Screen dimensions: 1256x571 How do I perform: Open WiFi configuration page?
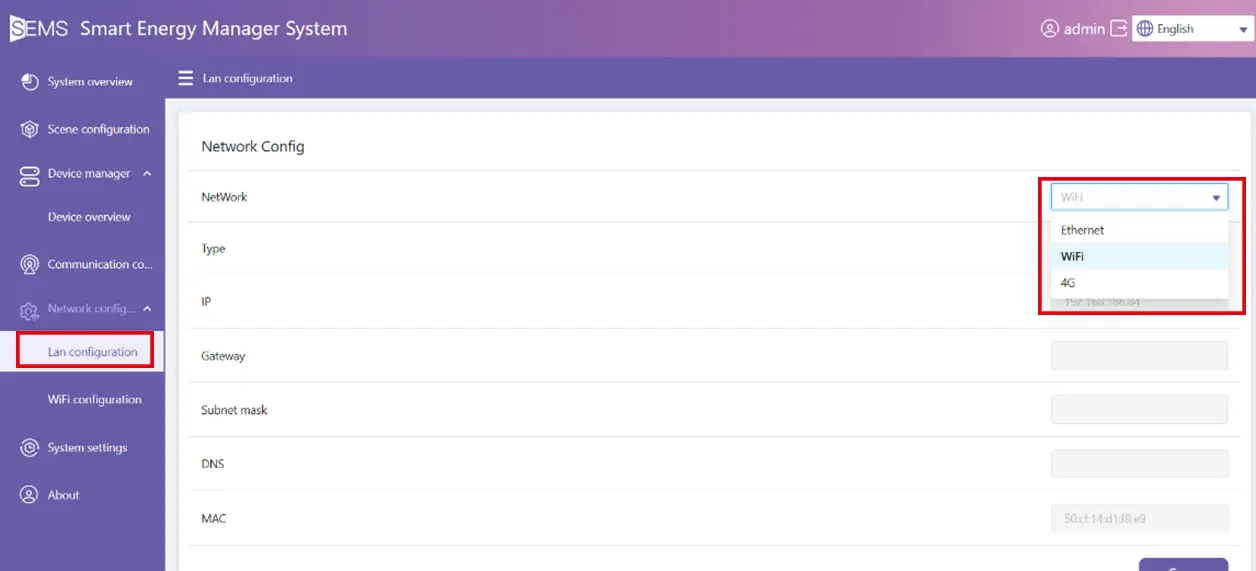(94, 400)
